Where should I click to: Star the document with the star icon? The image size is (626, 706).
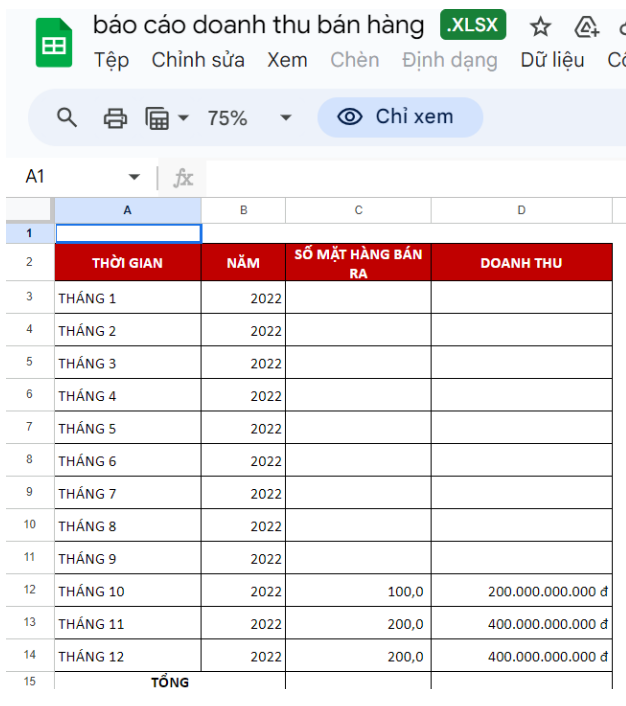540,27
